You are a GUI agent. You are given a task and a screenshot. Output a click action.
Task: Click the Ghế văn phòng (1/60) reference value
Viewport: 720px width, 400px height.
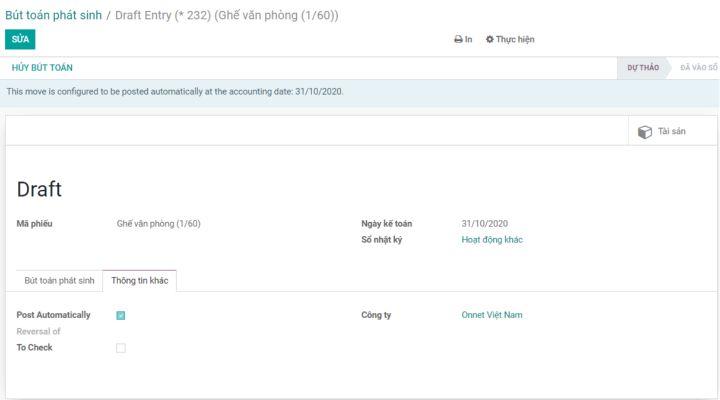(158, 224)
